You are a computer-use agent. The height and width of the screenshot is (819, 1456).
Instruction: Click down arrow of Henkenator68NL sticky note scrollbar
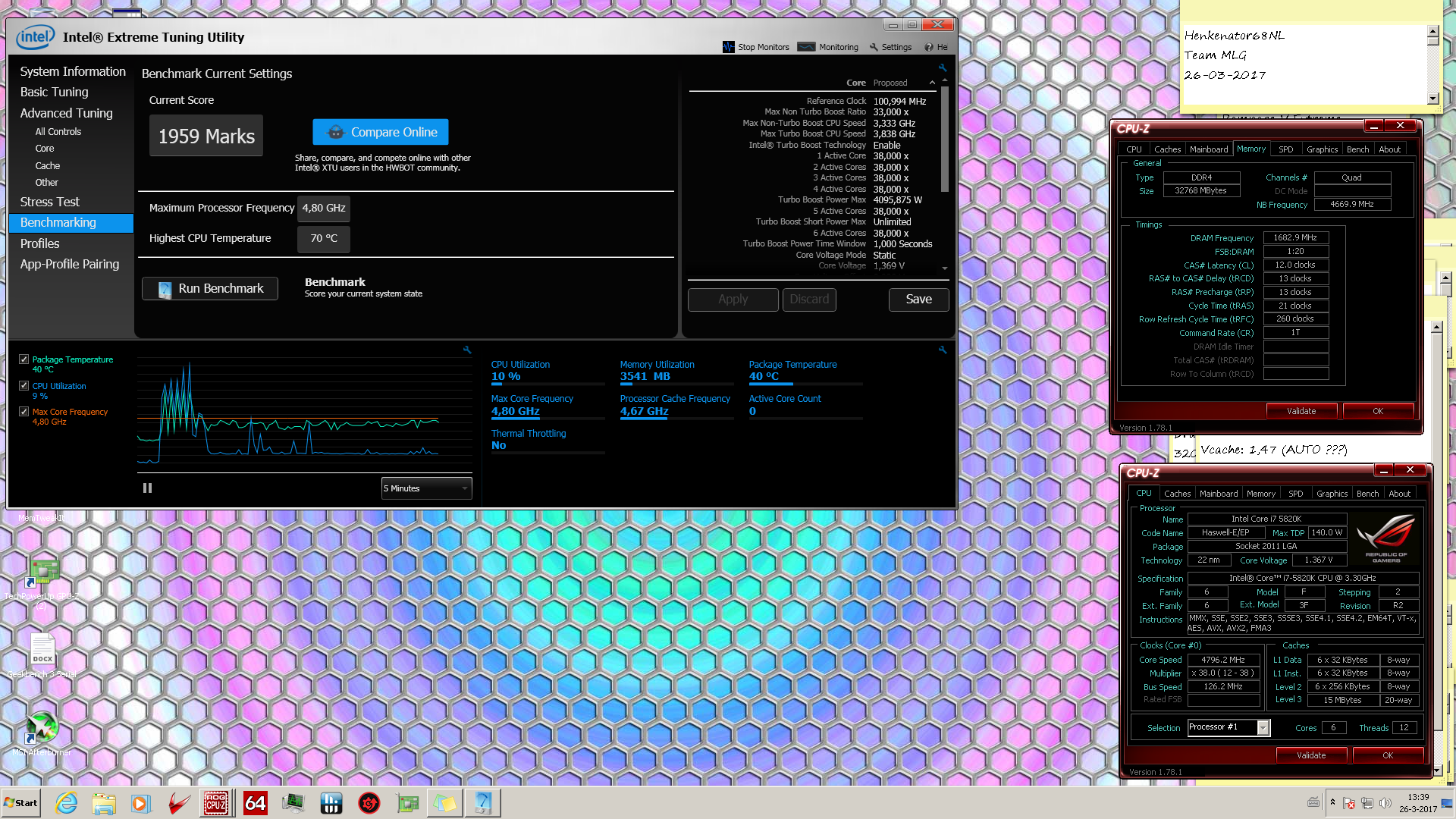tap(1432, 98)
